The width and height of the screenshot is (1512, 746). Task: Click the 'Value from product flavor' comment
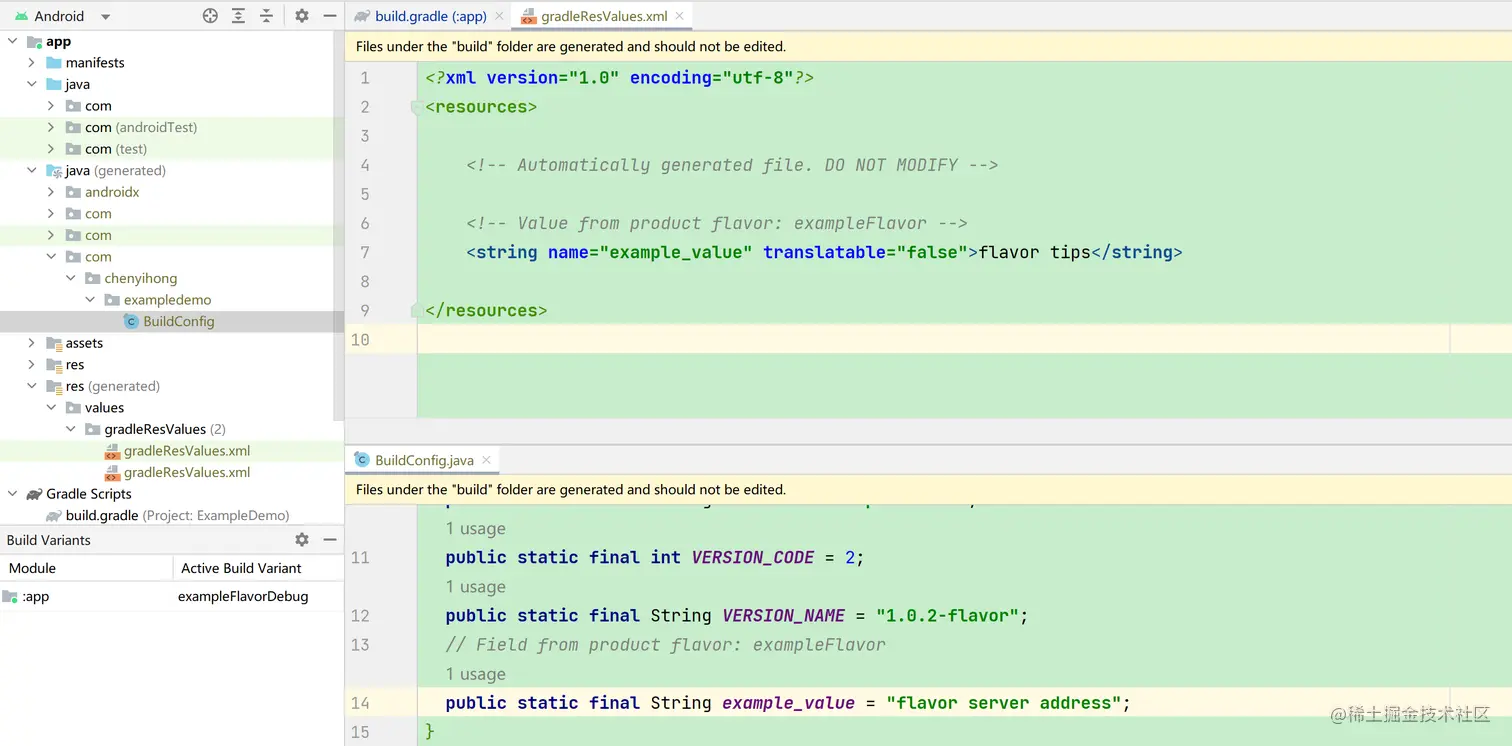click(717, 223)
